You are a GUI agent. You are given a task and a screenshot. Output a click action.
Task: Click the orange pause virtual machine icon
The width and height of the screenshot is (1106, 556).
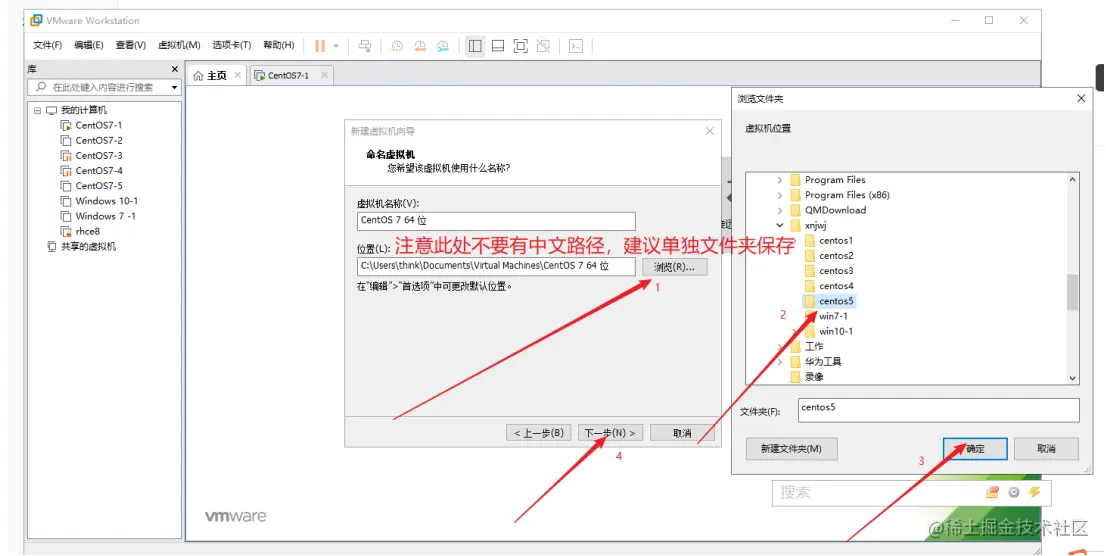[320, 46]
